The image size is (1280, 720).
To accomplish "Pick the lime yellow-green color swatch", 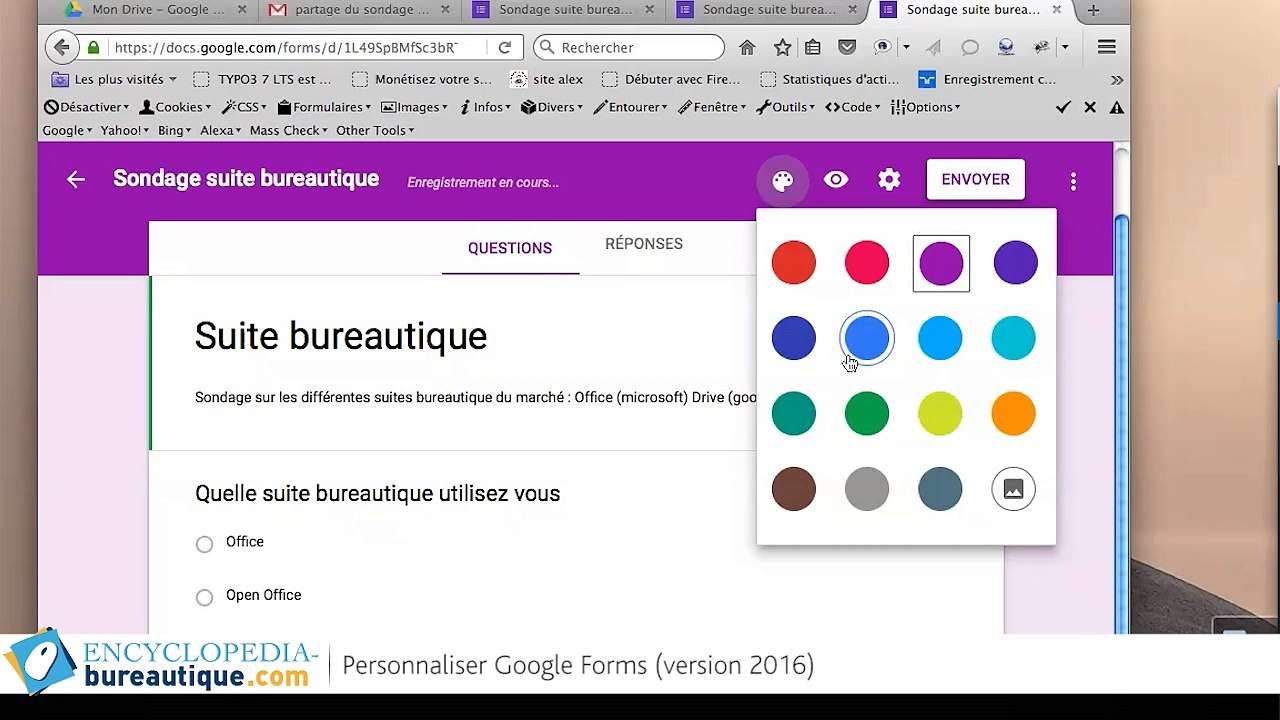I will pyautogui.click(x=940, y=414).
